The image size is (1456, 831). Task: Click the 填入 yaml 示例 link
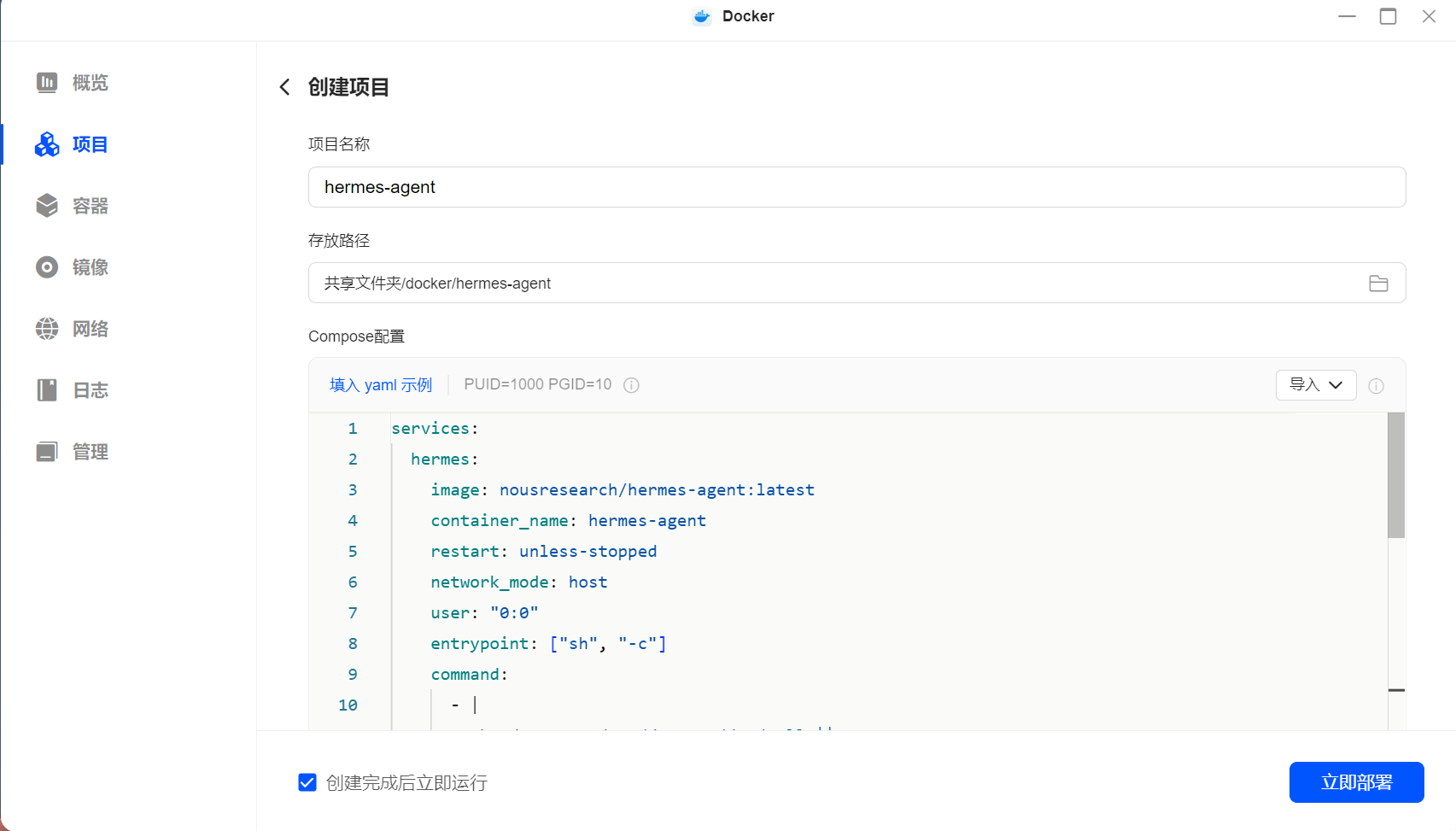[x=381, y=385]
